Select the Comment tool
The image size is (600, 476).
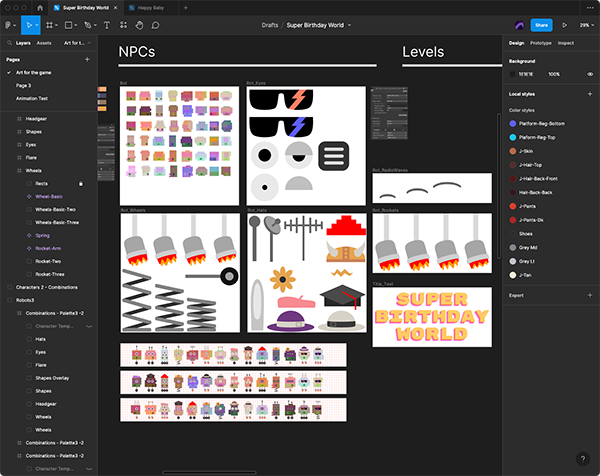[155, 25]
